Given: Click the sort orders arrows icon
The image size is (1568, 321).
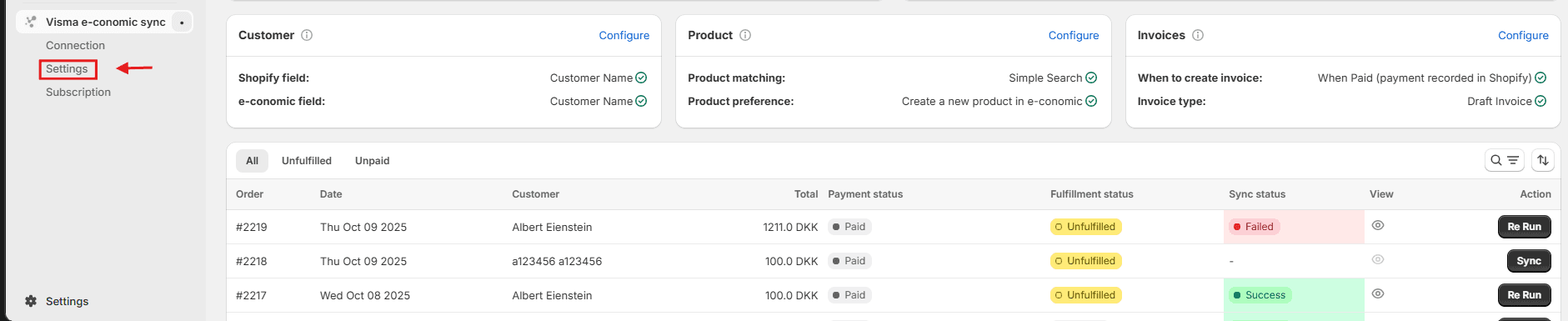Looking at the screenshot, I should click(x=1543, y=160).
